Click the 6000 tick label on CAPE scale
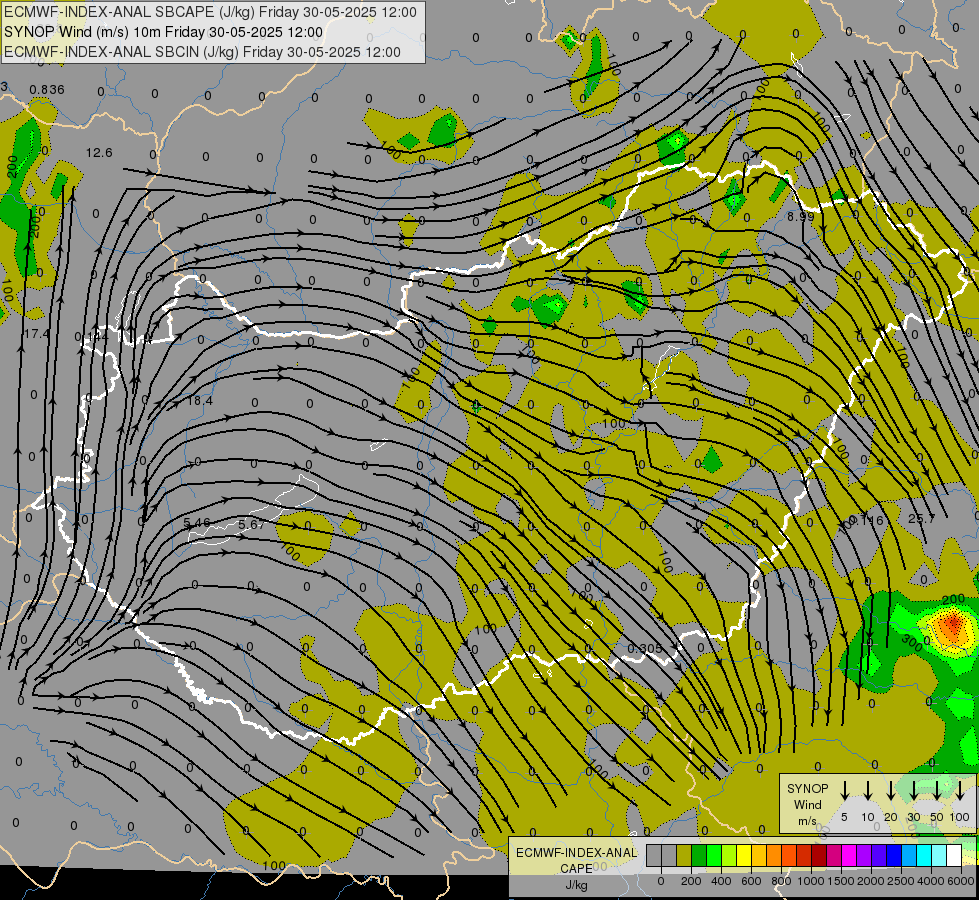979x900 pixels. [x=961, y=881]
